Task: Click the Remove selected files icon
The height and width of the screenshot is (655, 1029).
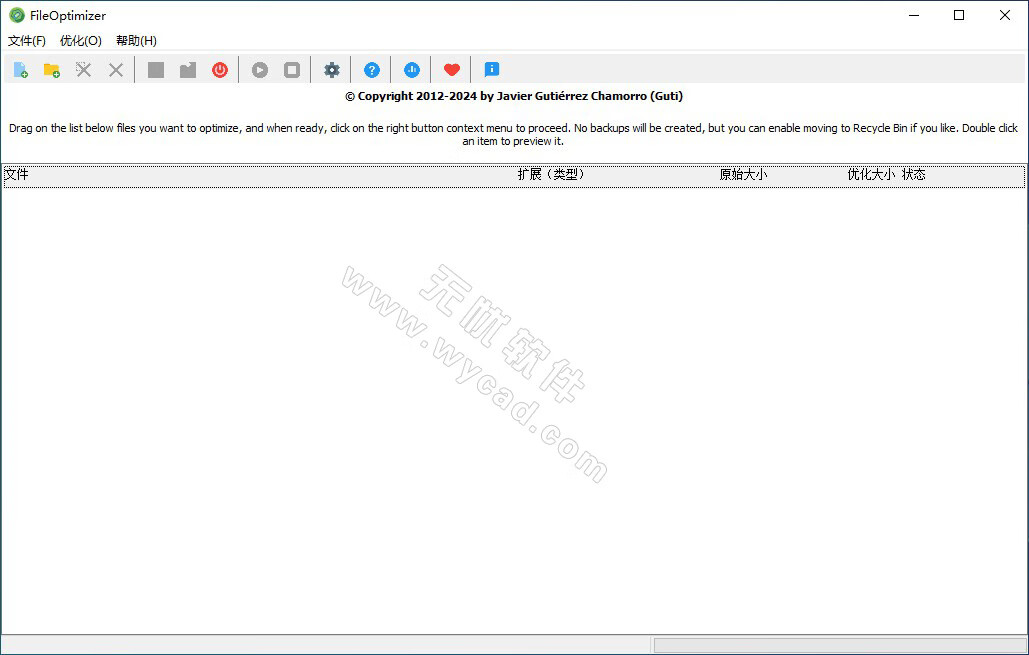Action: point(84,70)
